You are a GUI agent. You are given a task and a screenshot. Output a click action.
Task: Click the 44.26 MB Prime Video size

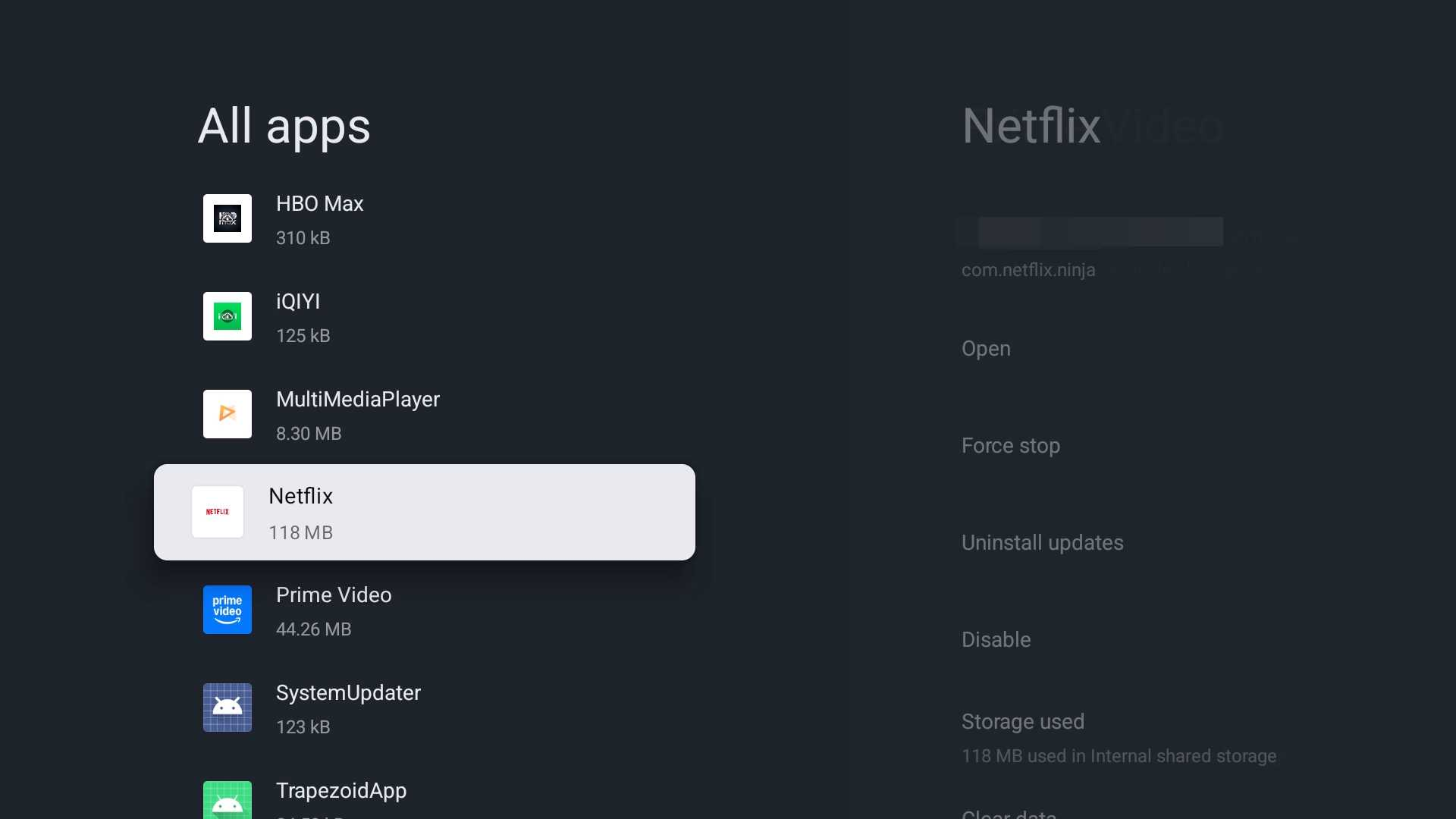tap(314, 629)
